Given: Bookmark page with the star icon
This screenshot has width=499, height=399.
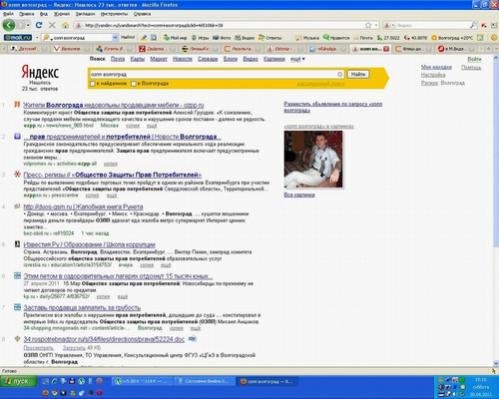Looking at the screenshot, I should 368,25.
